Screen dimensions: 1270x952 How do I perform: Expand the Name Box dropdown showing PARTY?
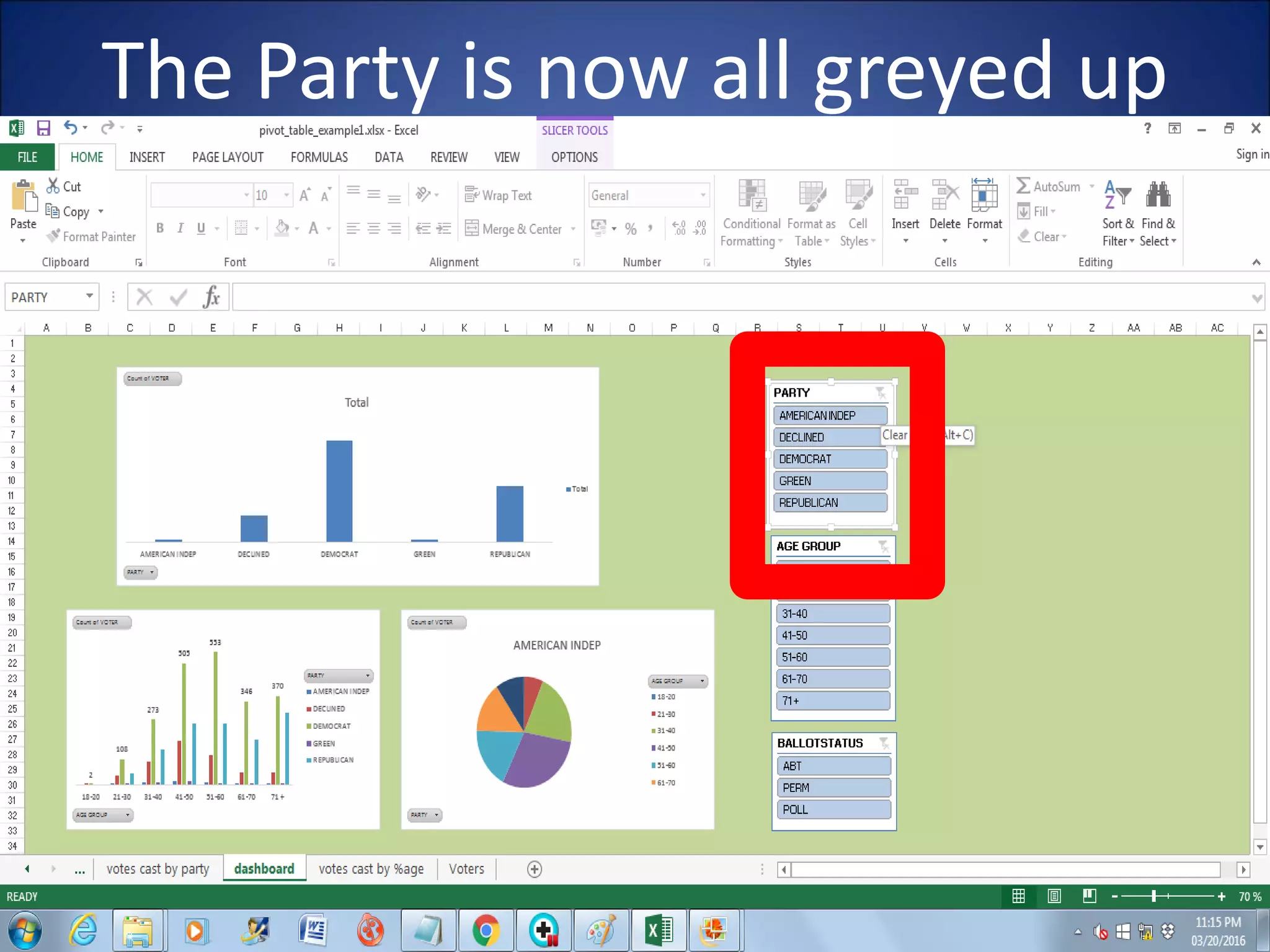tap(90, 296)
